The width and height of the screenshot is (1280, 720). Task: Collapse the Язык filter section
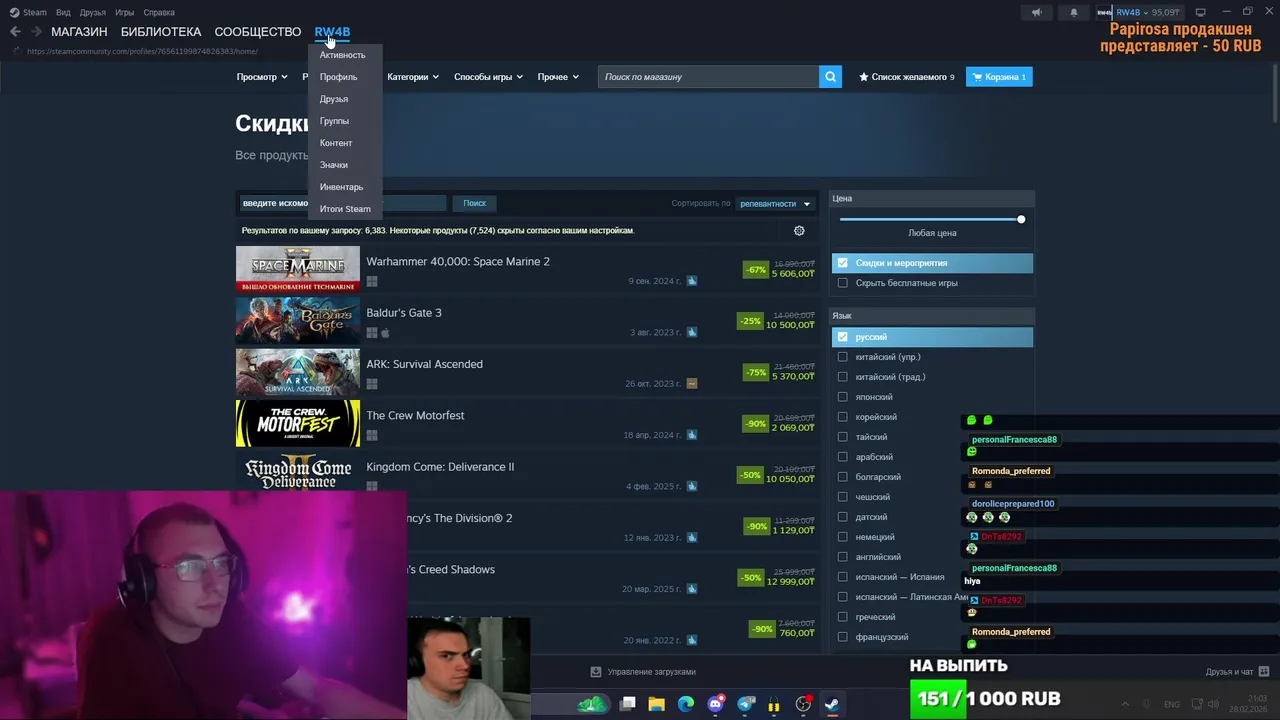(x=932, y=315)
